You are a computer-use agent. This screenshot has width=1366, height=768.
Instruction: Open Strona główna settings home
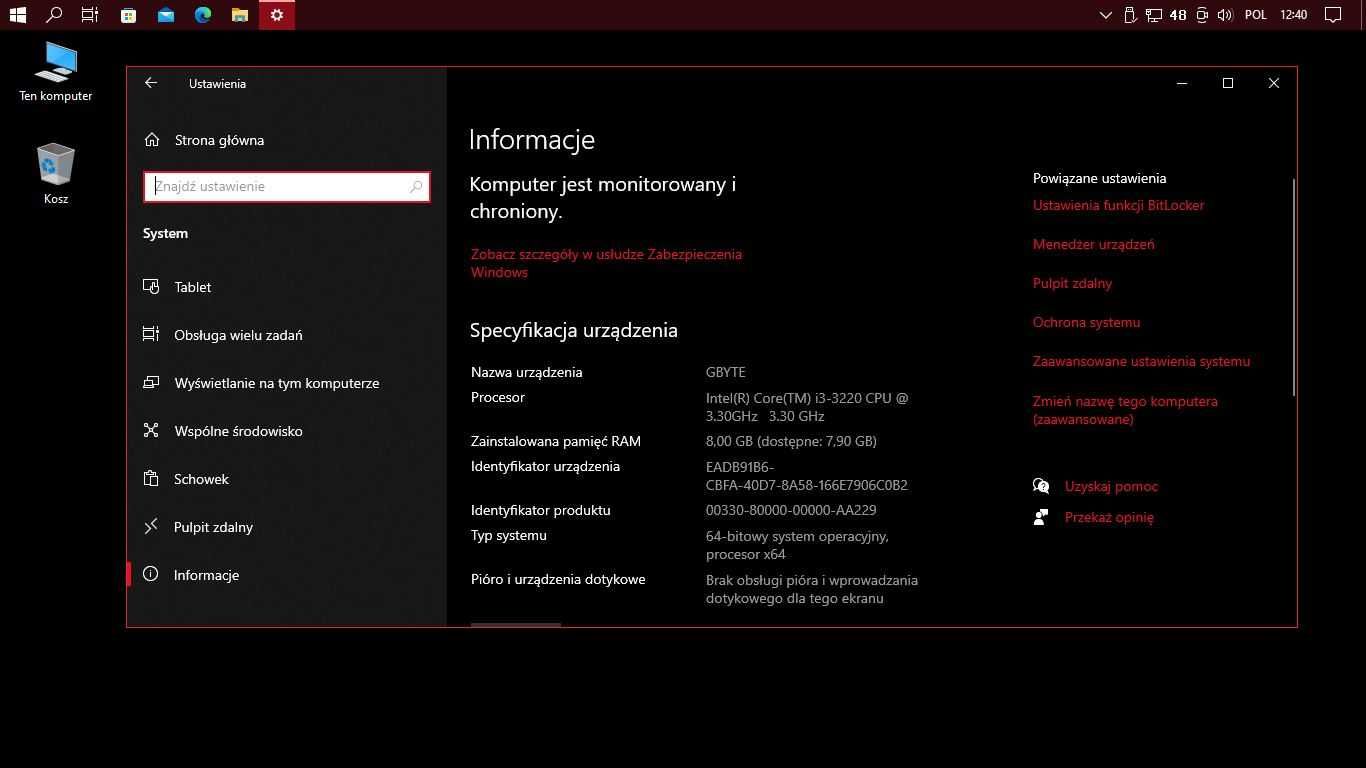(x=286, y=140)
